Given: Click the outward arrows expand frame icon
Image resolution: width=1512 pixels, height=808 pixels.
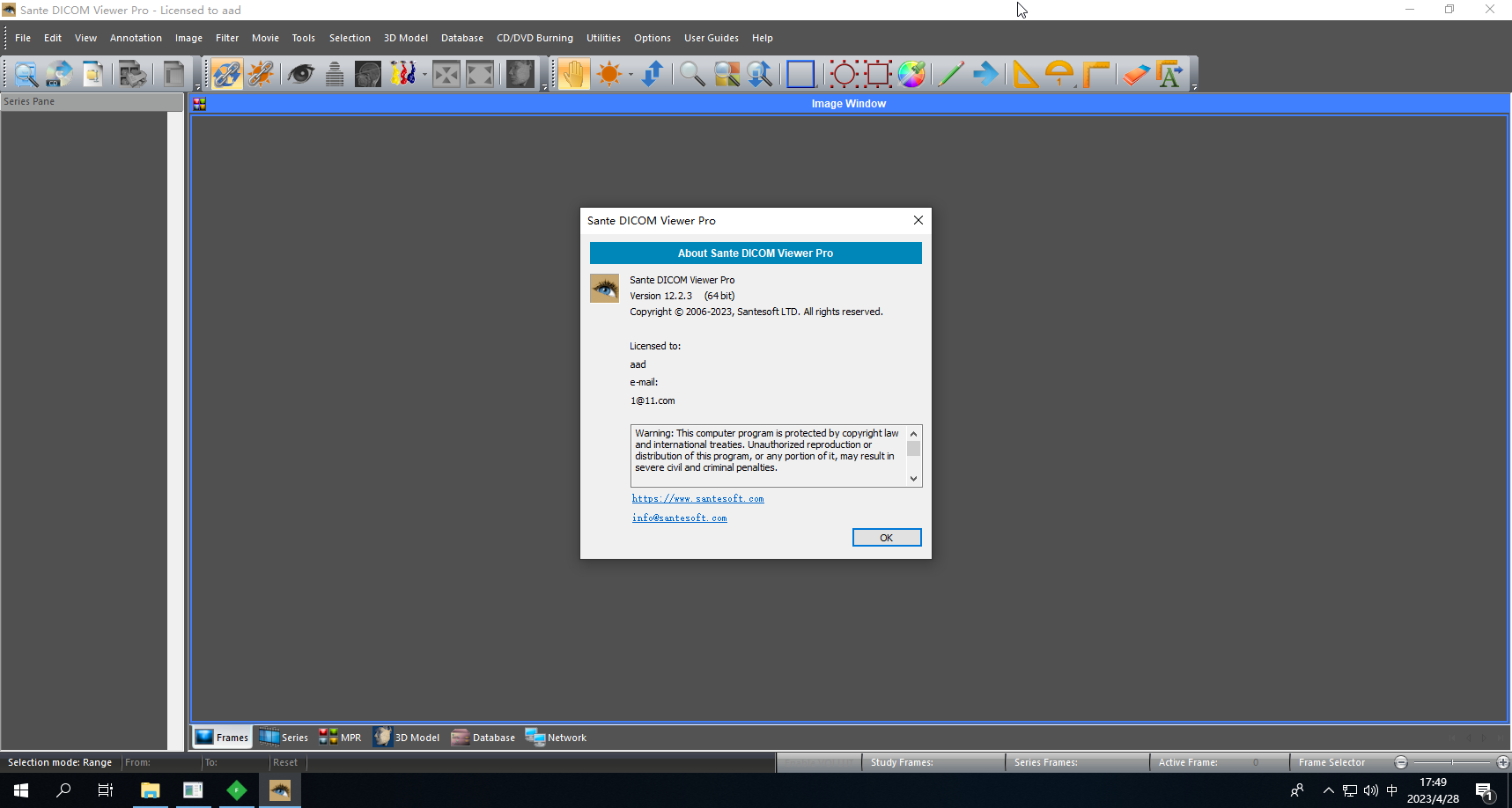Looking at the screenshot, I should pos(480,74).
